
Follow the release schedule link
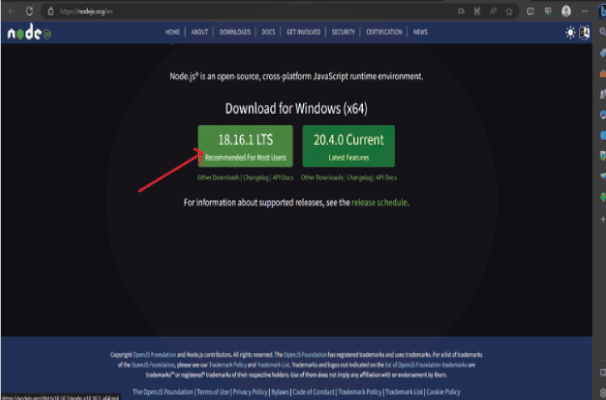click(x=379, y=202)
